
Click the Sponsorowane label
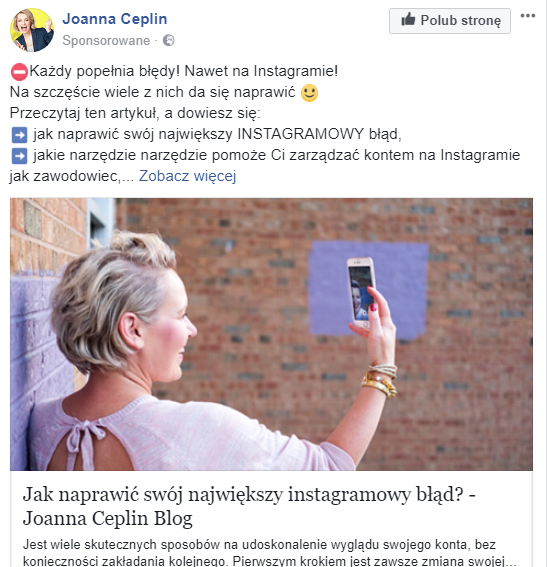[106, 40]
